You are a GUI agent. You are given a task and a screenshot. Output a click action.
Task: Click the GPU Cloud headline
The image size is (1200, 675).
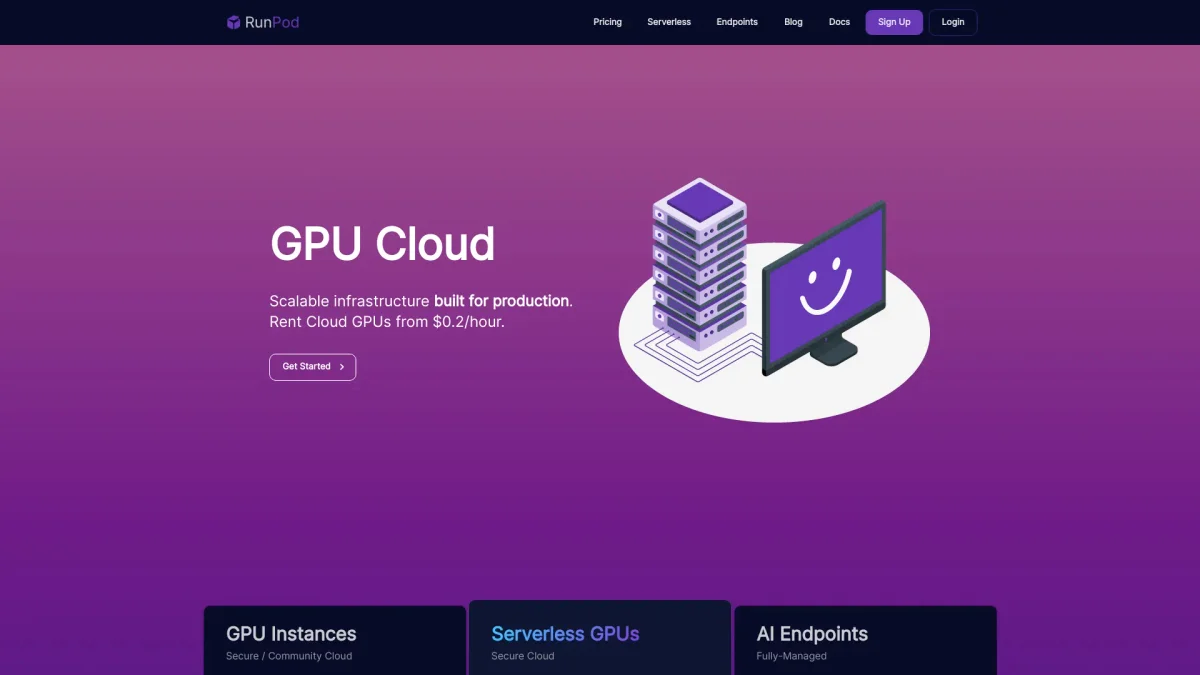(x=382, y=244)
